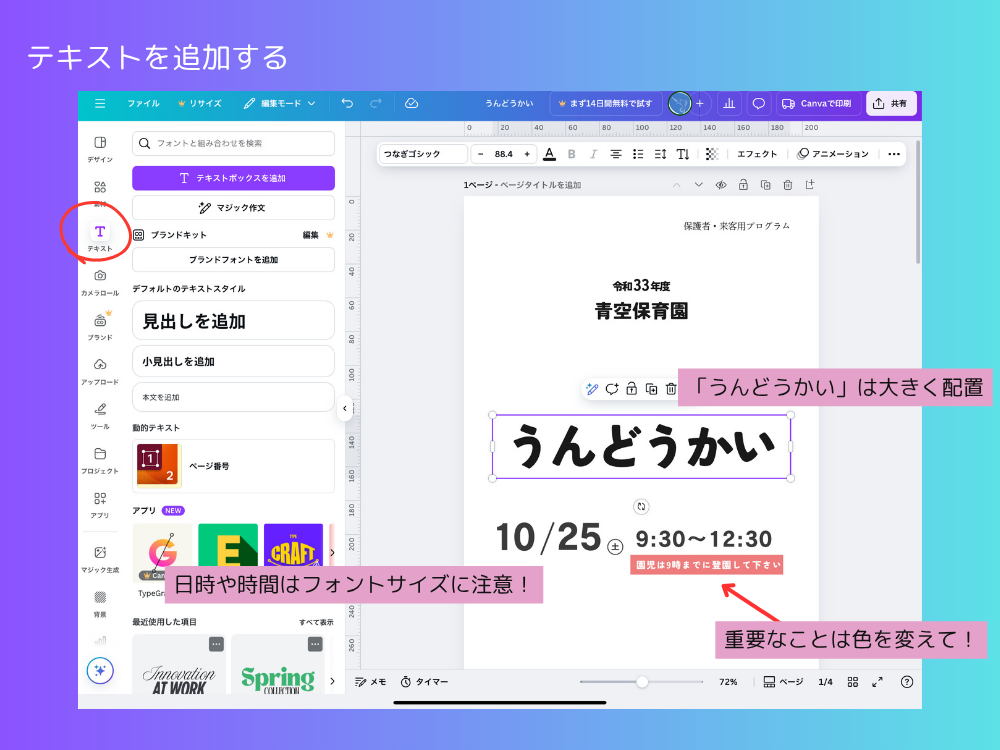
Task: Open the comments speech bubble icon
Action: 758,103
